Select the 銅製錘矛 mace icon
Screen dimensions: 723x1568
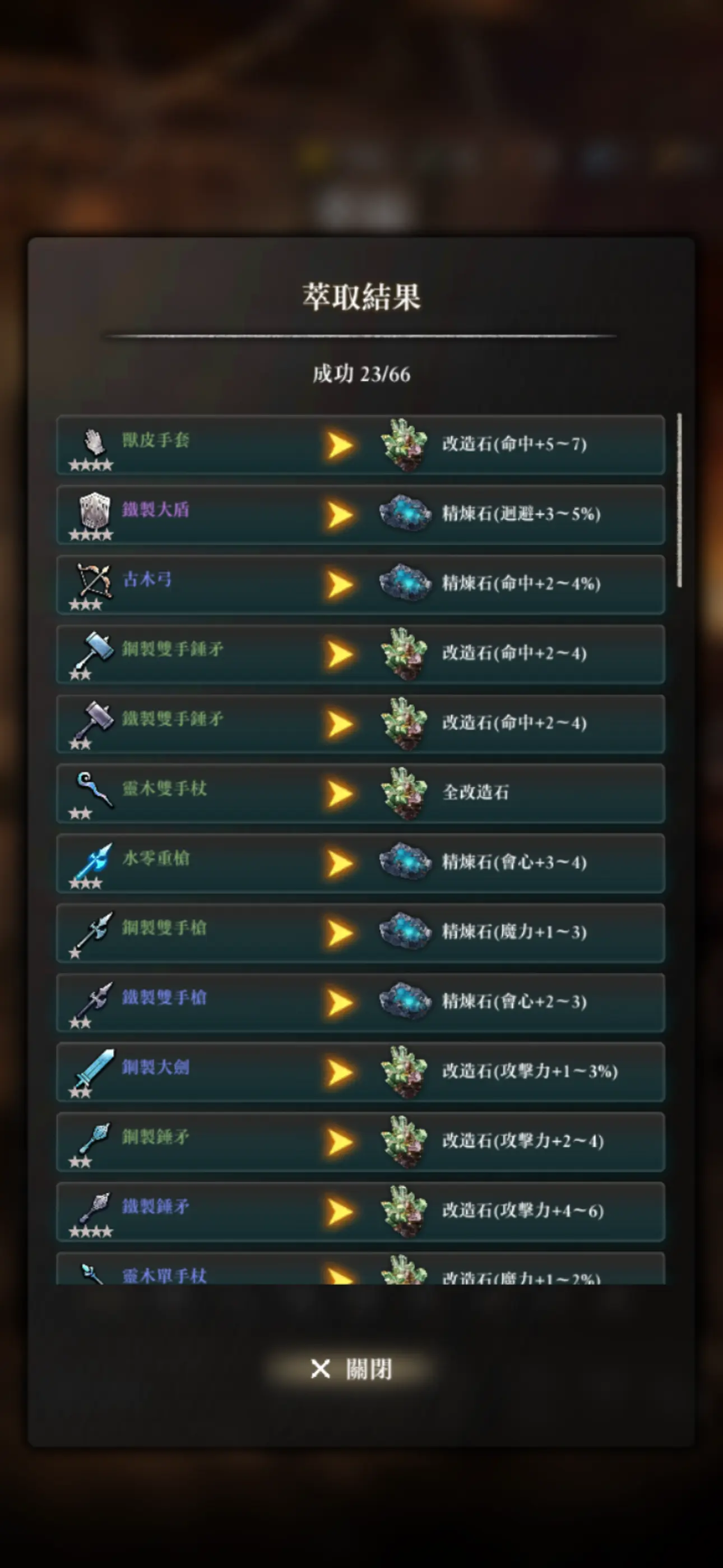(x=94, y=1138)
